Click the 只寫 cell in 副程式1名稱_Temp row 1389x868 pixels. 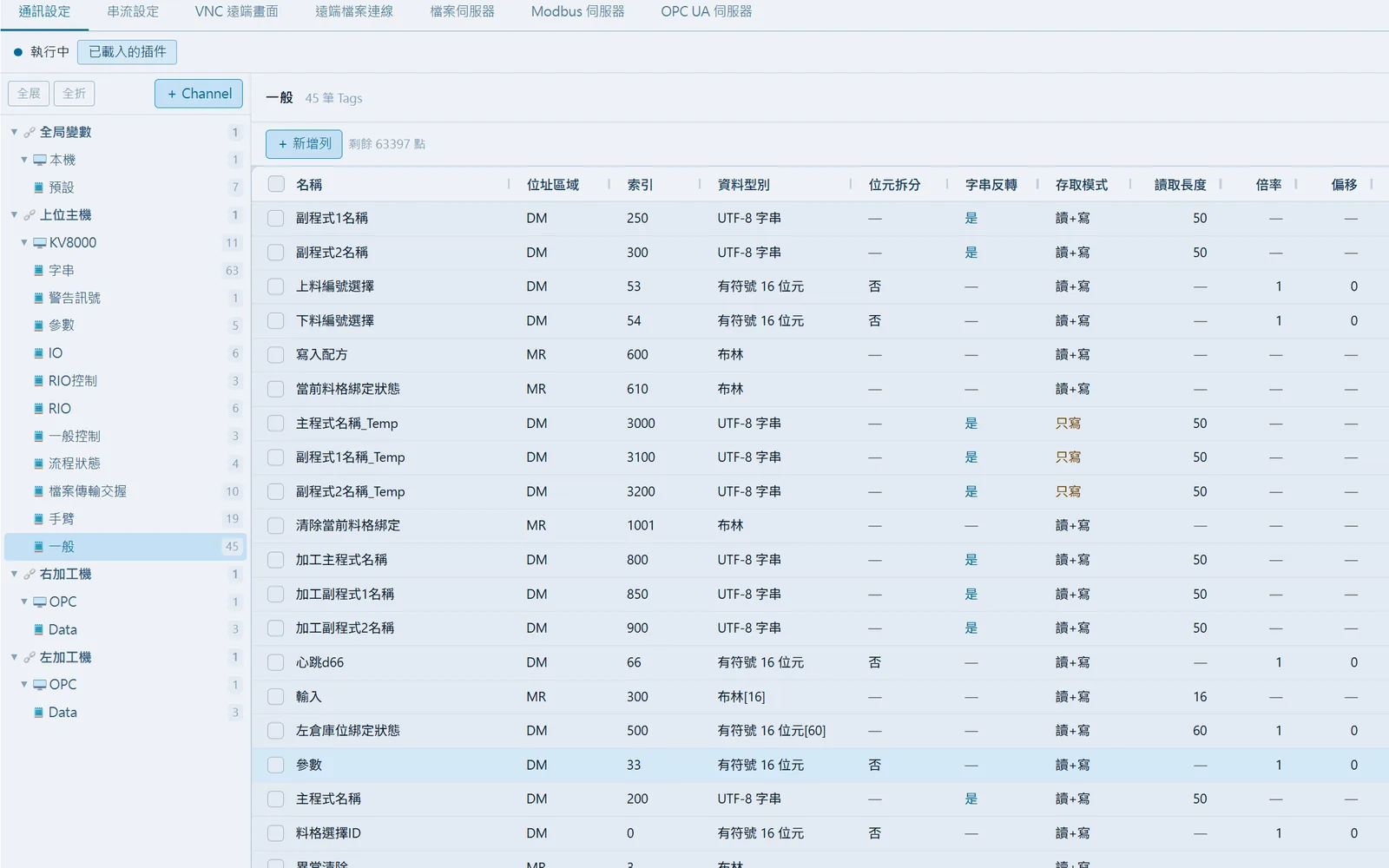1068,457
